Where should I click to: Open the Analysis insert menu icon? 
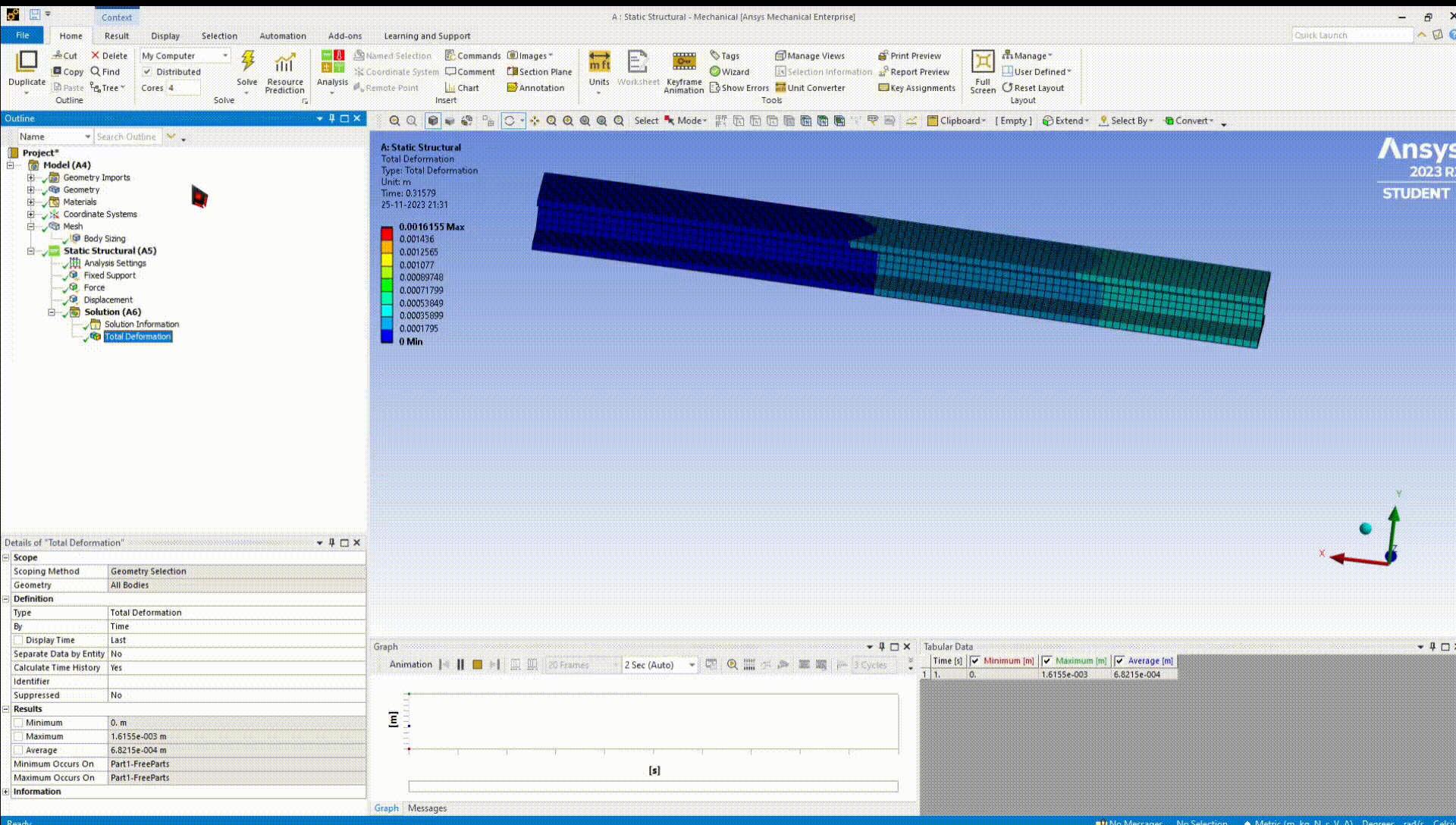coord(332,61)
